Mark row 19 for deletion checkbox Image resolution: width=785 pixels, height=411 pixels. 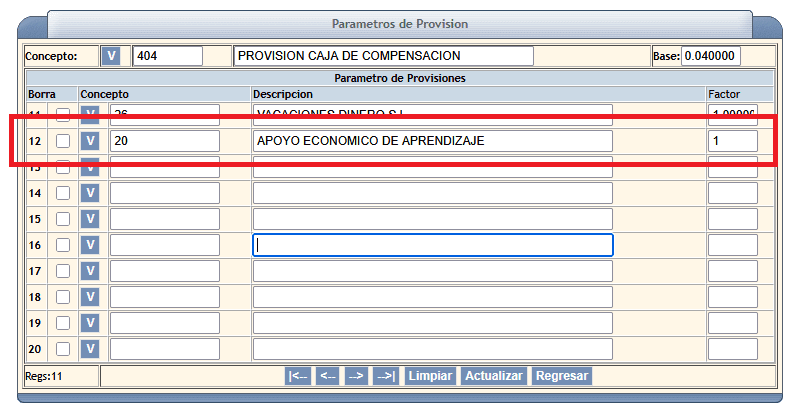click(63, 323)
